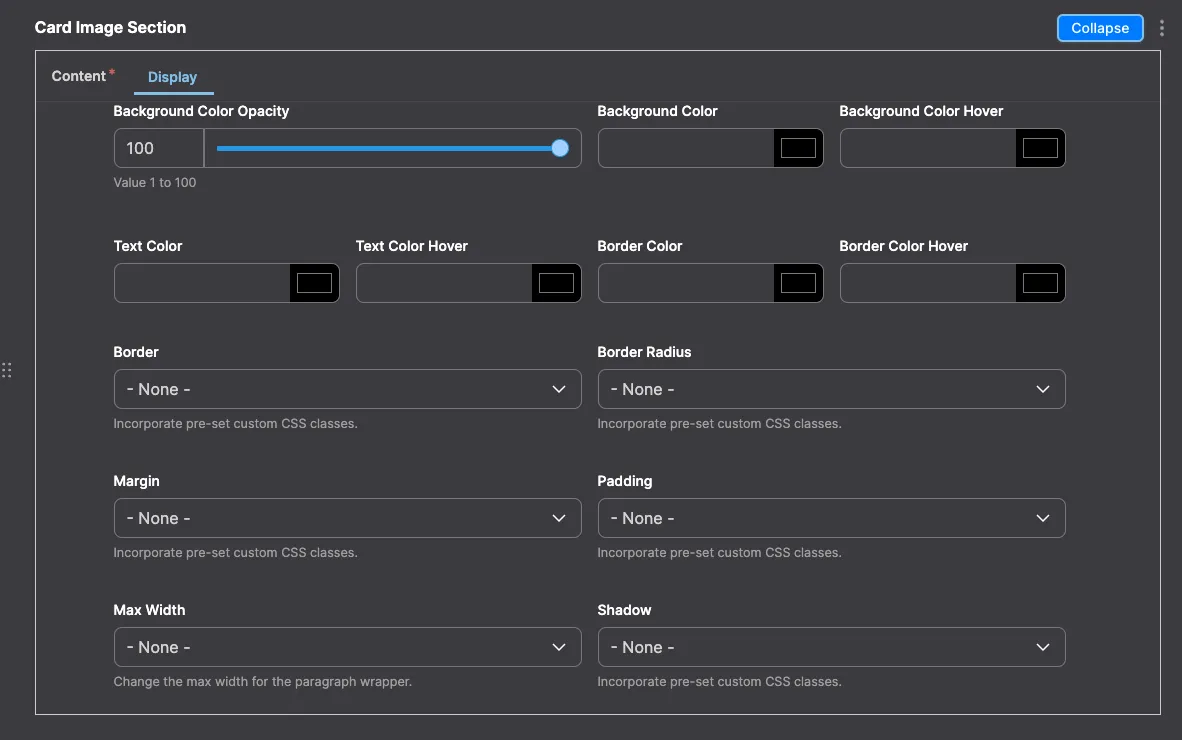Select the Display tab
1182x740 pixels.
[x=173, y=77]
